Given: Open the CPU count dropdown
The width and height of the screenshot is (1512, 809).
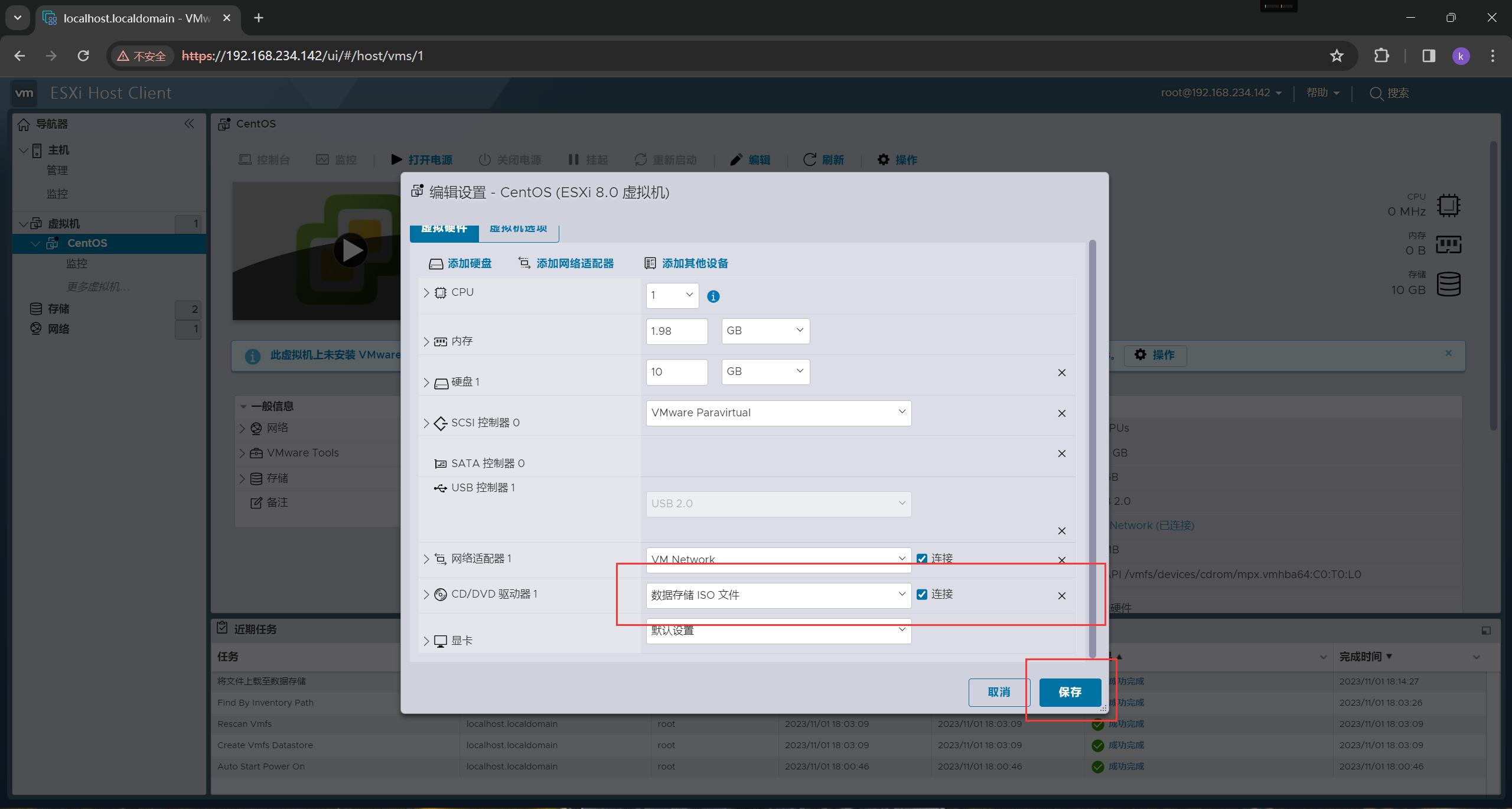Looking at the screenshot, I should coord(672,295).
